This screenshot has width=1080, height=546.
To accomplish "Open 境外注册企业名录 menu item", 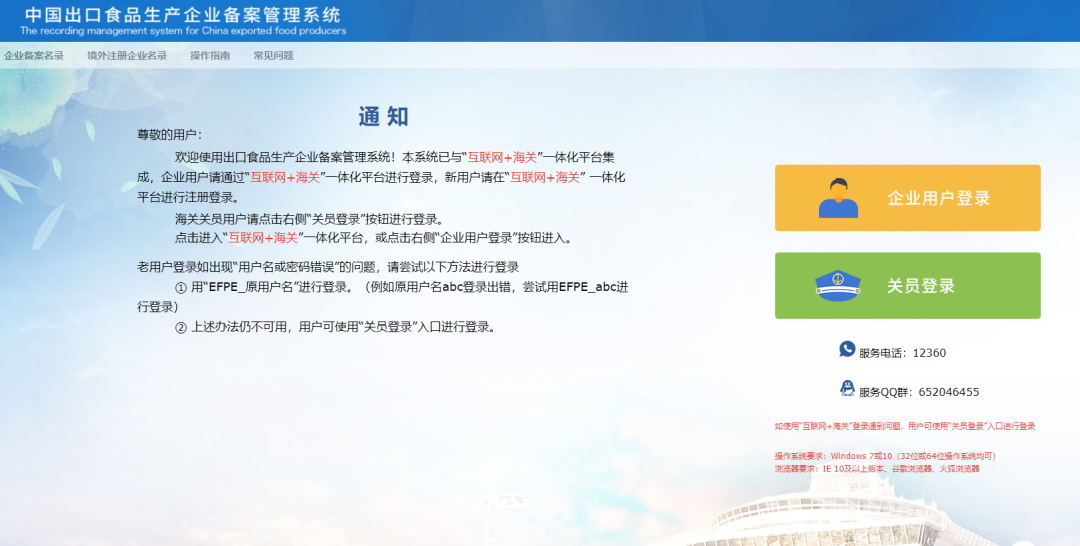I will [x=127, y=56].
